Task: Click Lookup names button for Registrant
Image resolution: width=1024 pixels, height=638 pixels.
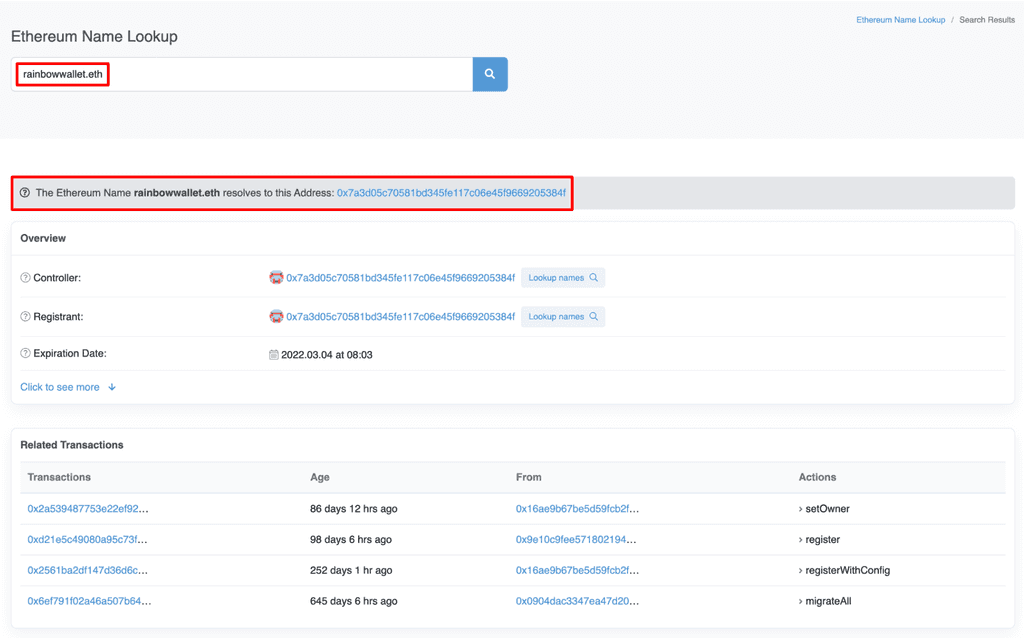Action: point(563,317)
